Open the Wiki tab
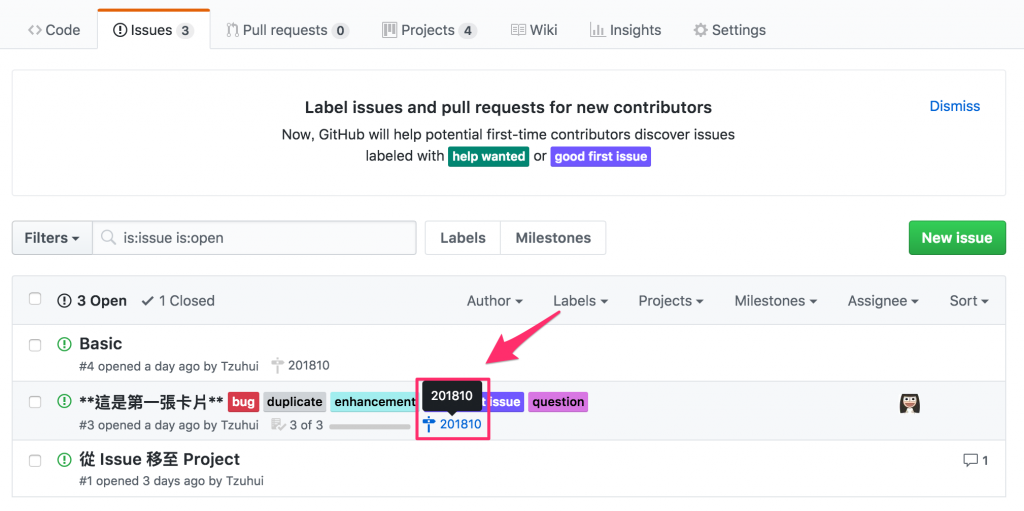The image size is (1024, 511). click(x=534, y=30)
